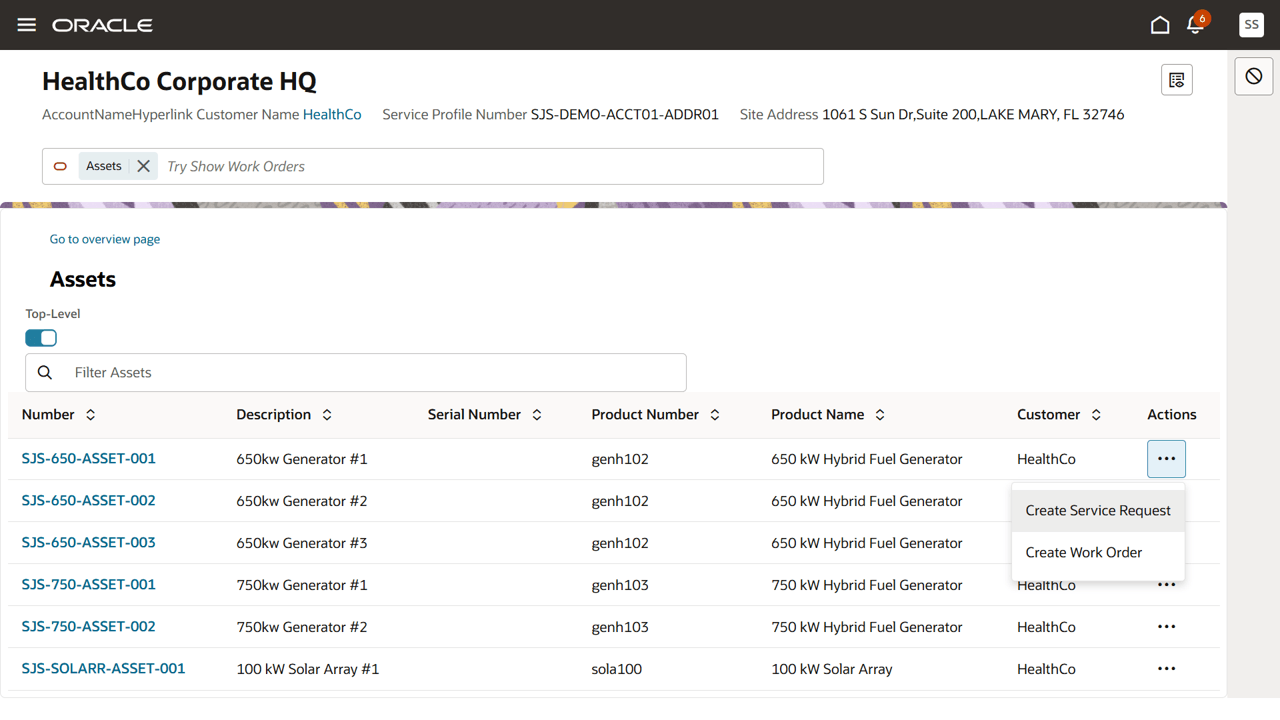
Task: Open notifications via the bell icon
Action: click(x=1196, y=25)
